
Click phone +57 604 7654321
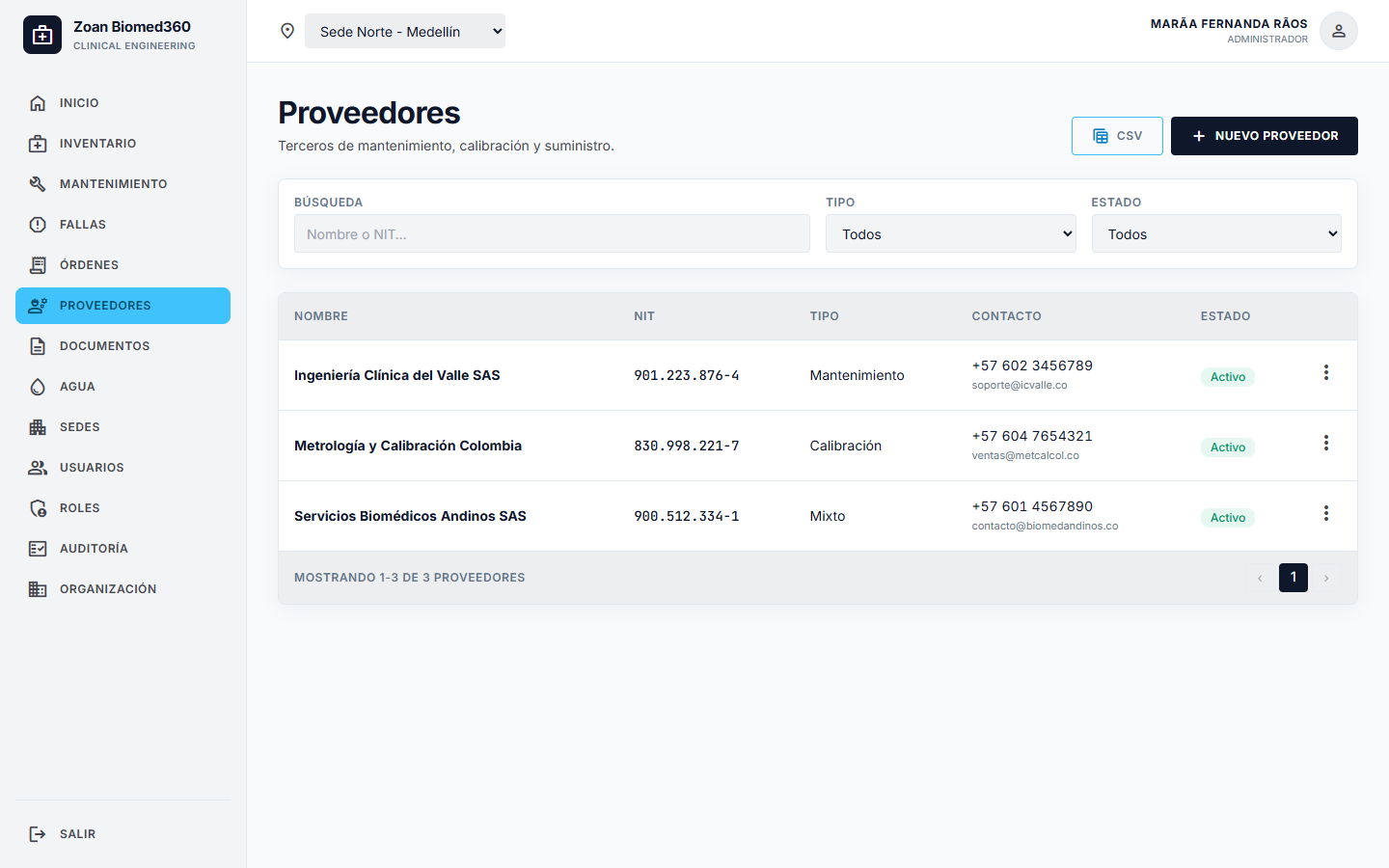point(1032,436)
